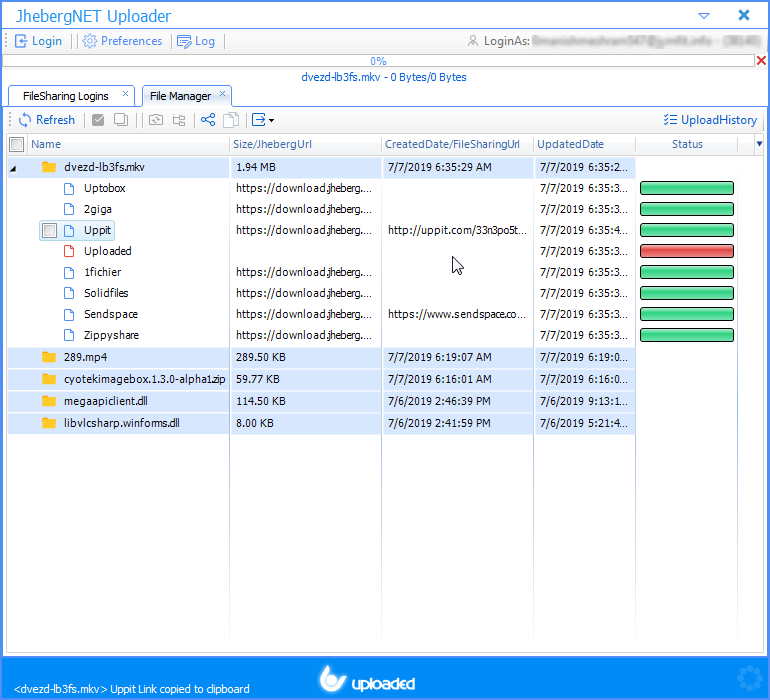Screen dimensions: 770x700
Task: Cancel upload with red X by progress bar
Action: point(761,60)
